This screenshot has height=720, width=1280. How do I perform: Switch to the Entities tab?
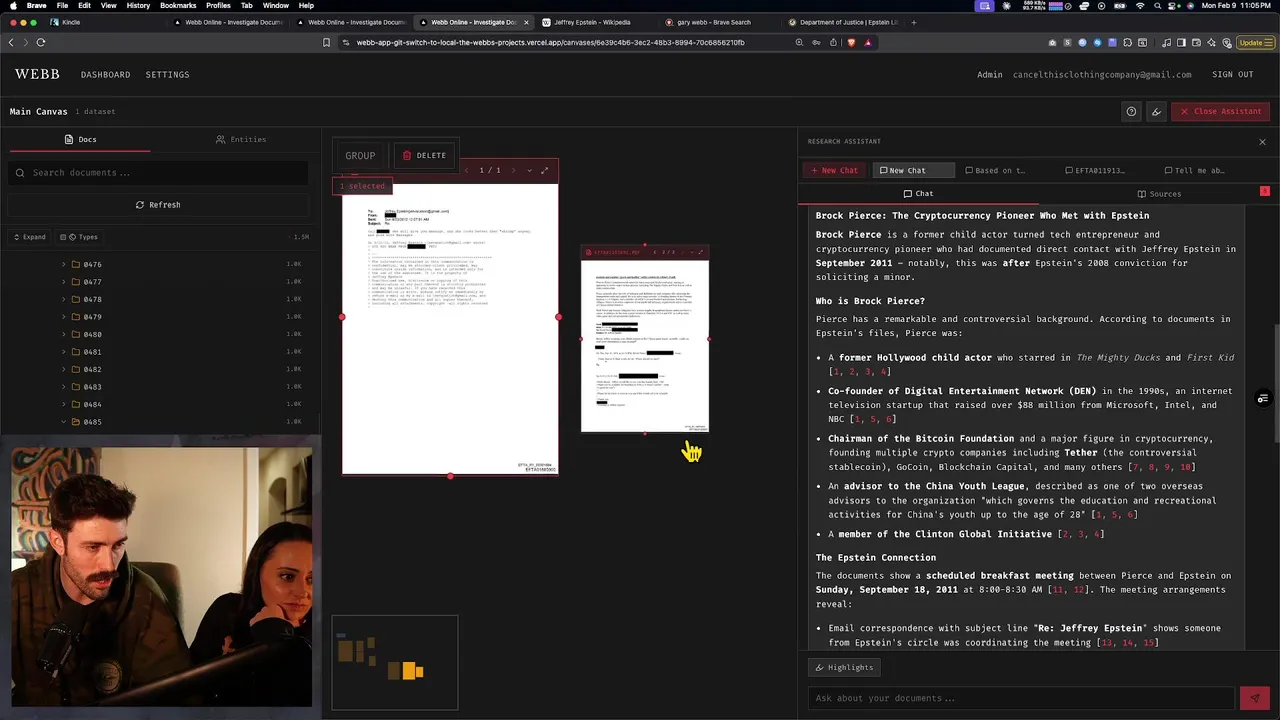click(x=241, y=139)
